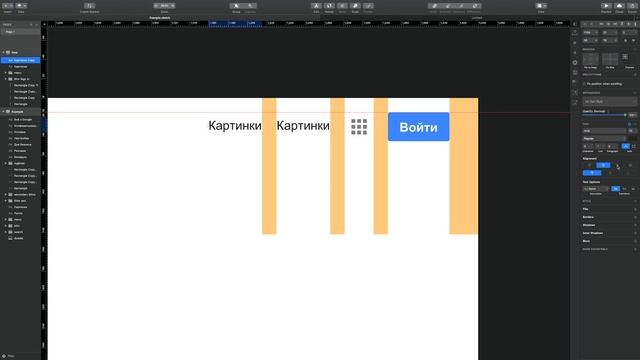Open the text Decoration dropdown
This screenshot has width=640, height=360.
point(596,189)
